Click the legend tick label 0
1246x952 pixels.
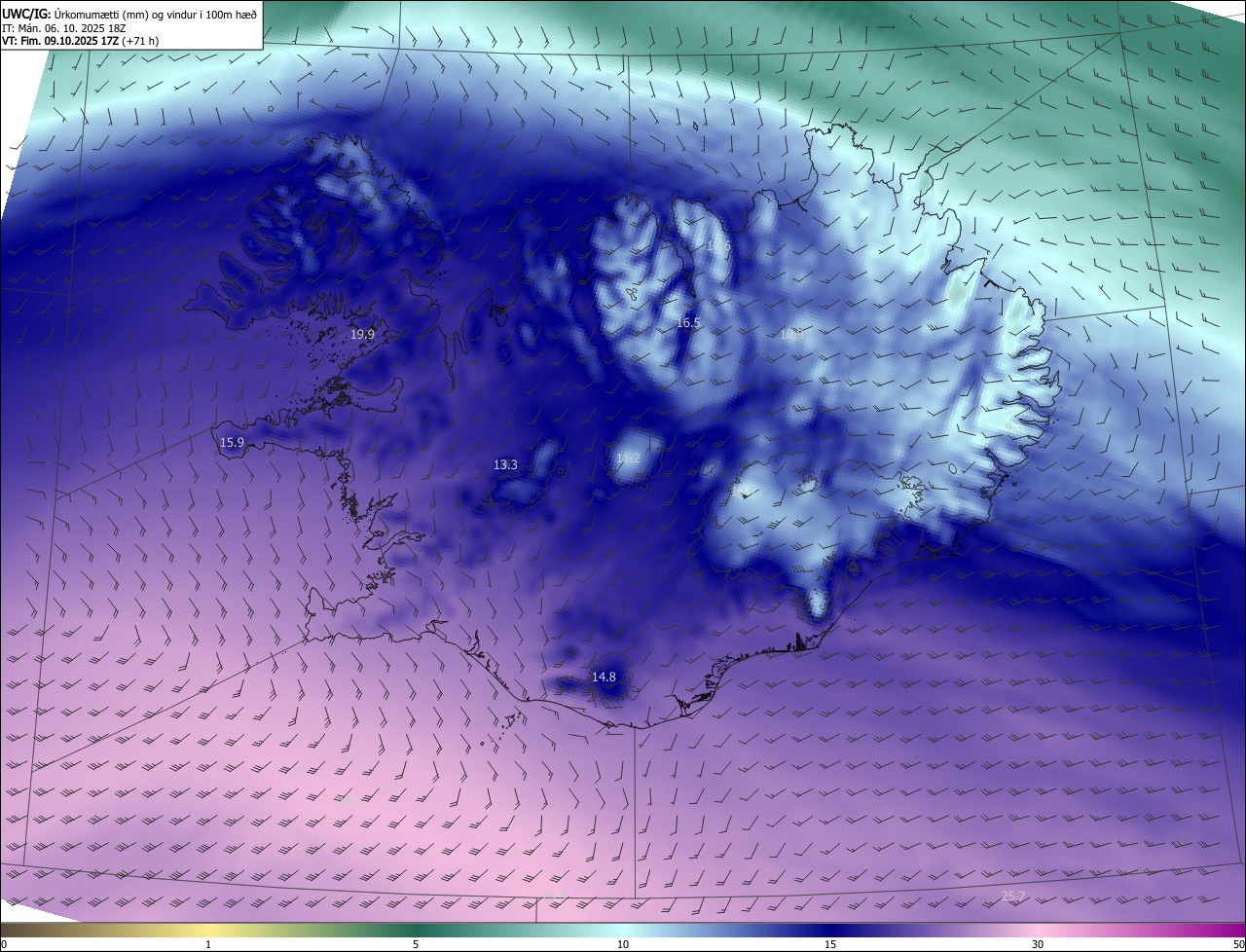point(4,944)
